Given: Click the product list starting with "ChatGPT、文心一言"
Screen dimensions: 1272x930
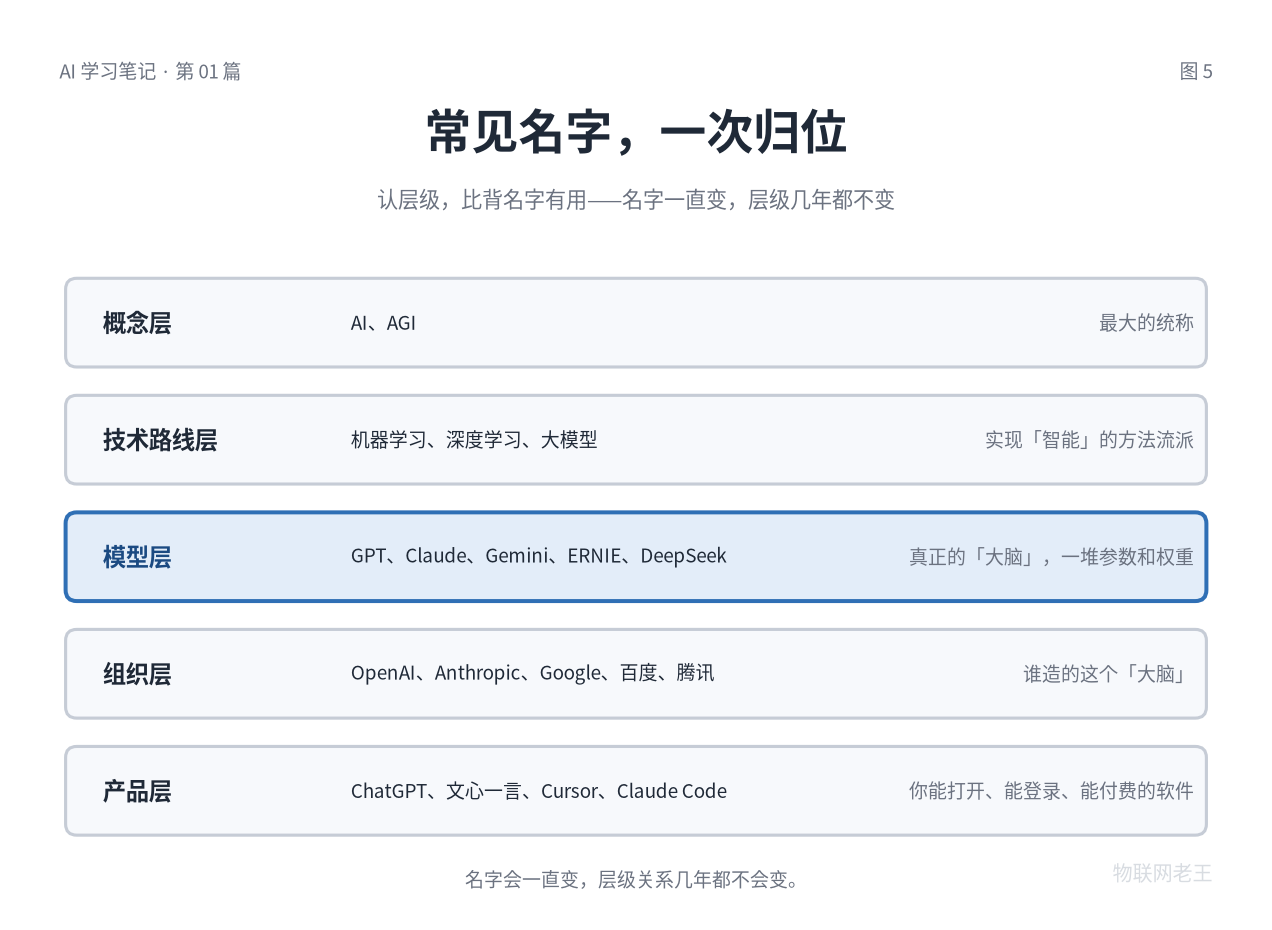Looking at the screenshot, I should coord(539,791).
